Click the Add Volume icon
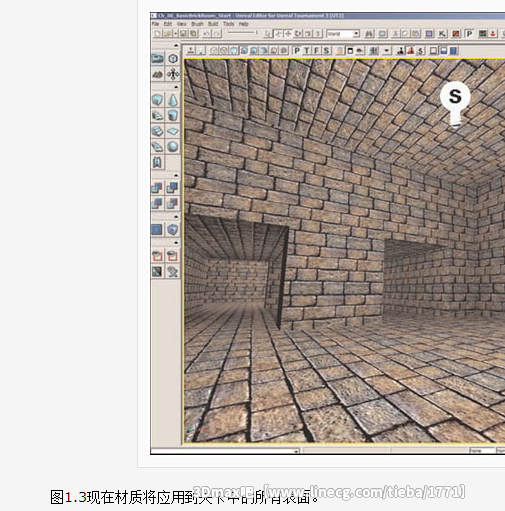The image size is (505, 511). [173, 229]
